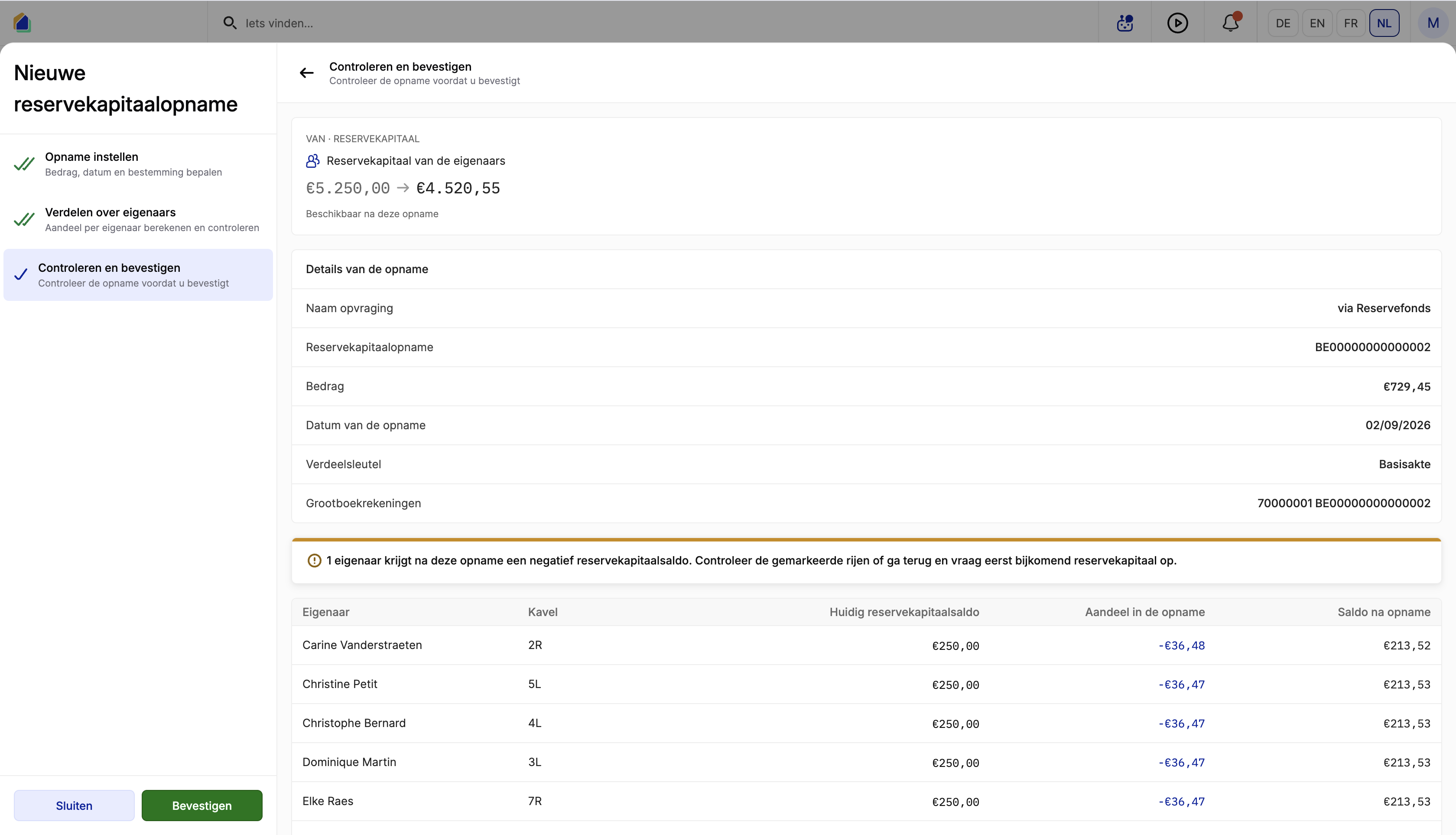Select step Controleren en bevestigen
The image size is (1456, 835).
[138, 275]
